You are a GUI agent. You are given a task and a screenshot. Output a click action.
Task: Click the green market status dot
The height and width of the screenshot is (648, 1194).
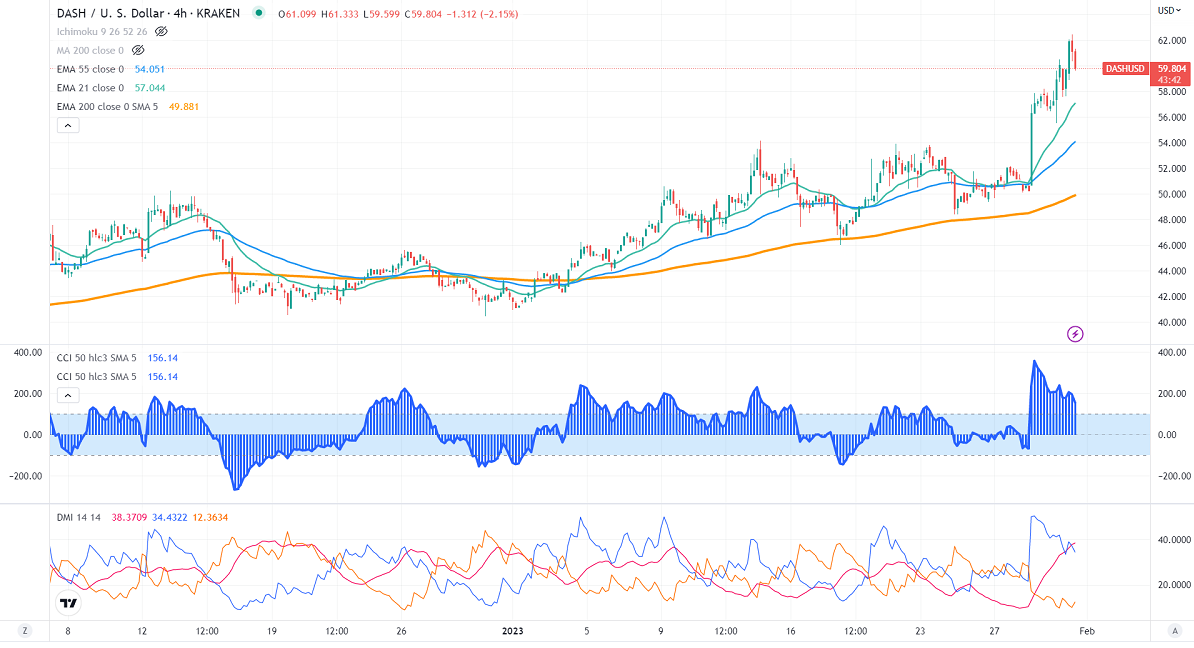(x=260, y=13)
